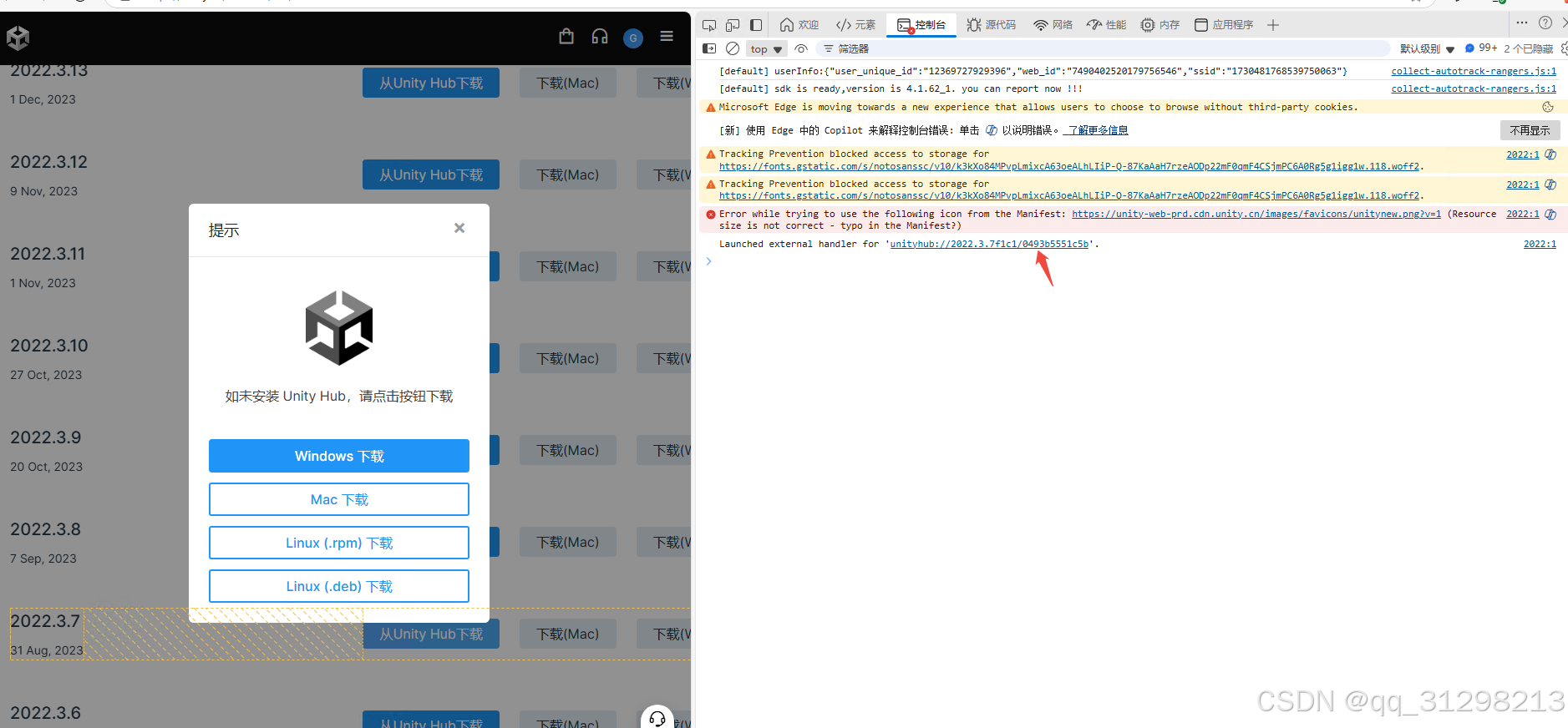Open the unitynew.png favicon URL link

[x=1256, y=214]
